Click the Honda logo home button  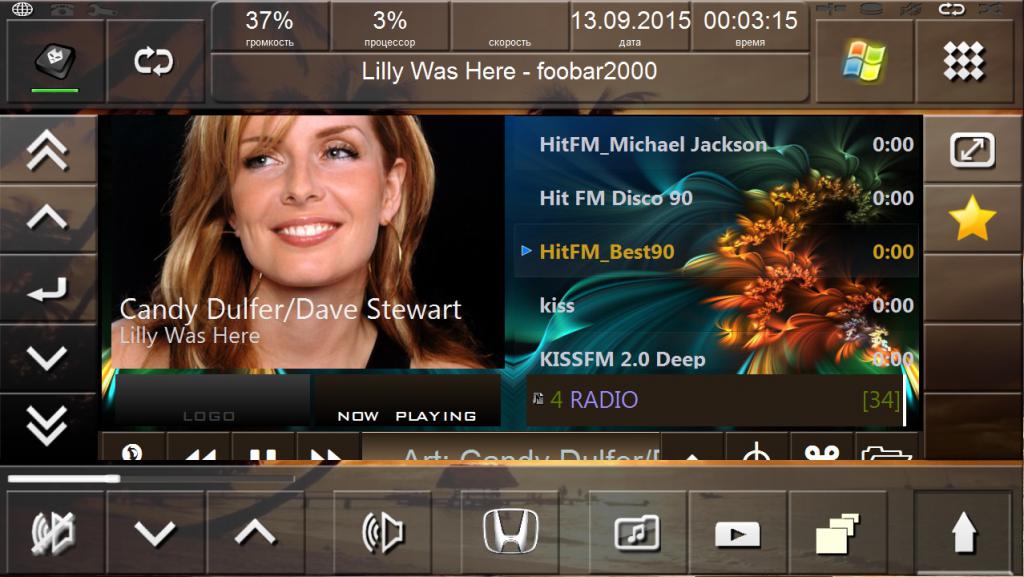pyautogui.click(x=511, y=531)
